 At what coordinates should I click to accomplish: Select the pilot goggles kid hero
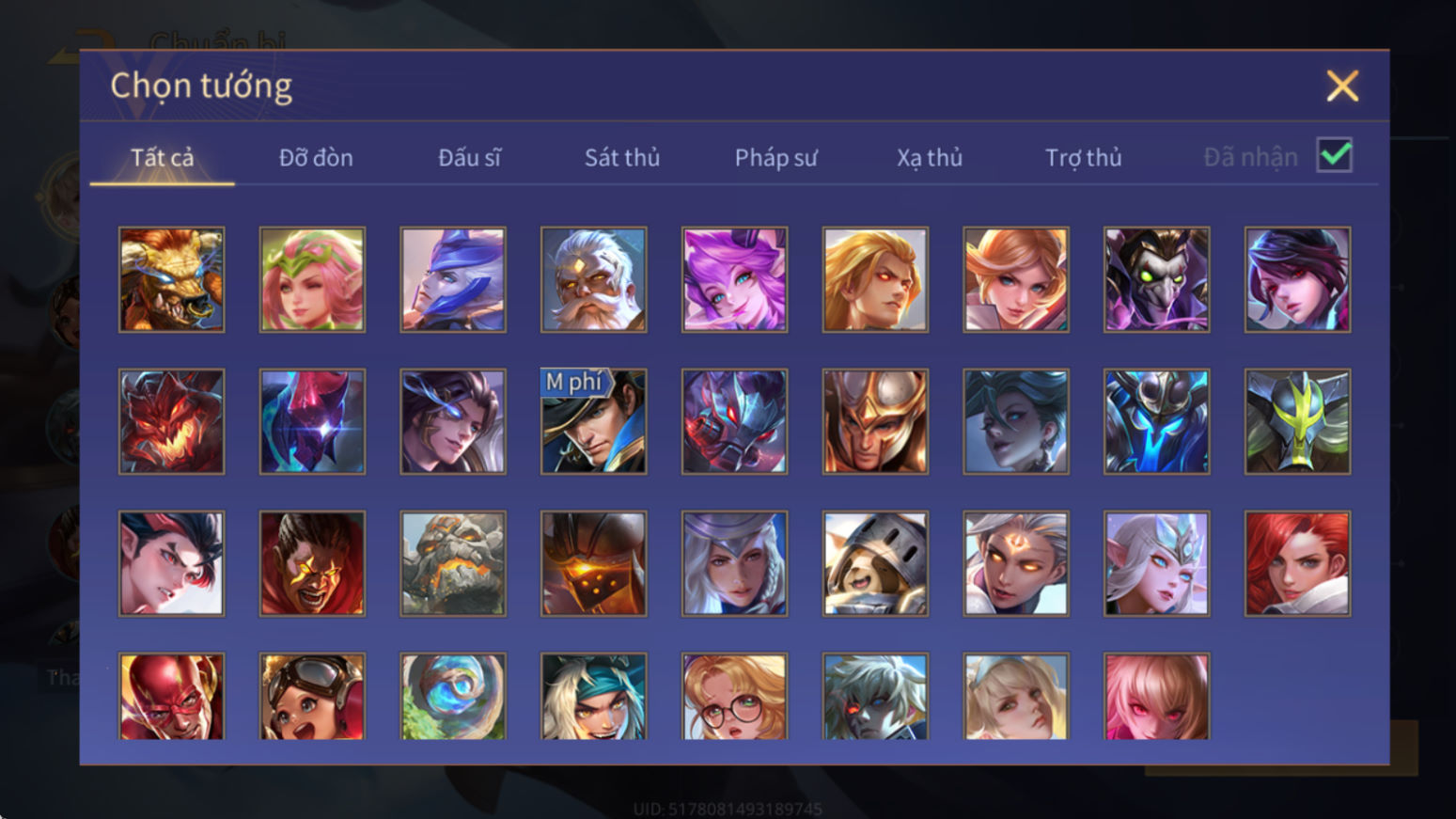click(312, 697)
